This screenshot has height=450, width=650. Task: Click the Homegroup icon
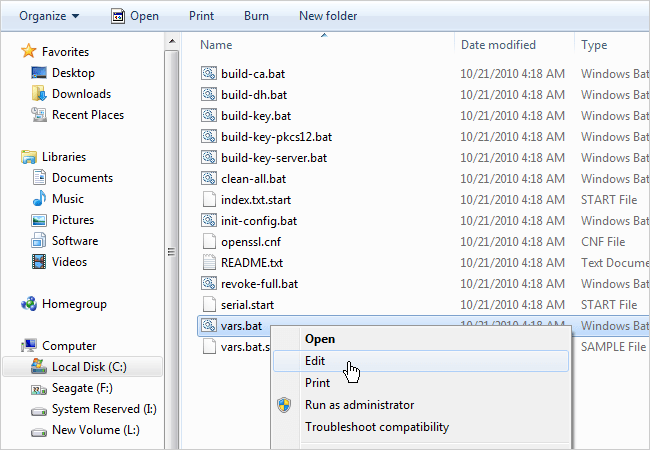coord(29,304)
